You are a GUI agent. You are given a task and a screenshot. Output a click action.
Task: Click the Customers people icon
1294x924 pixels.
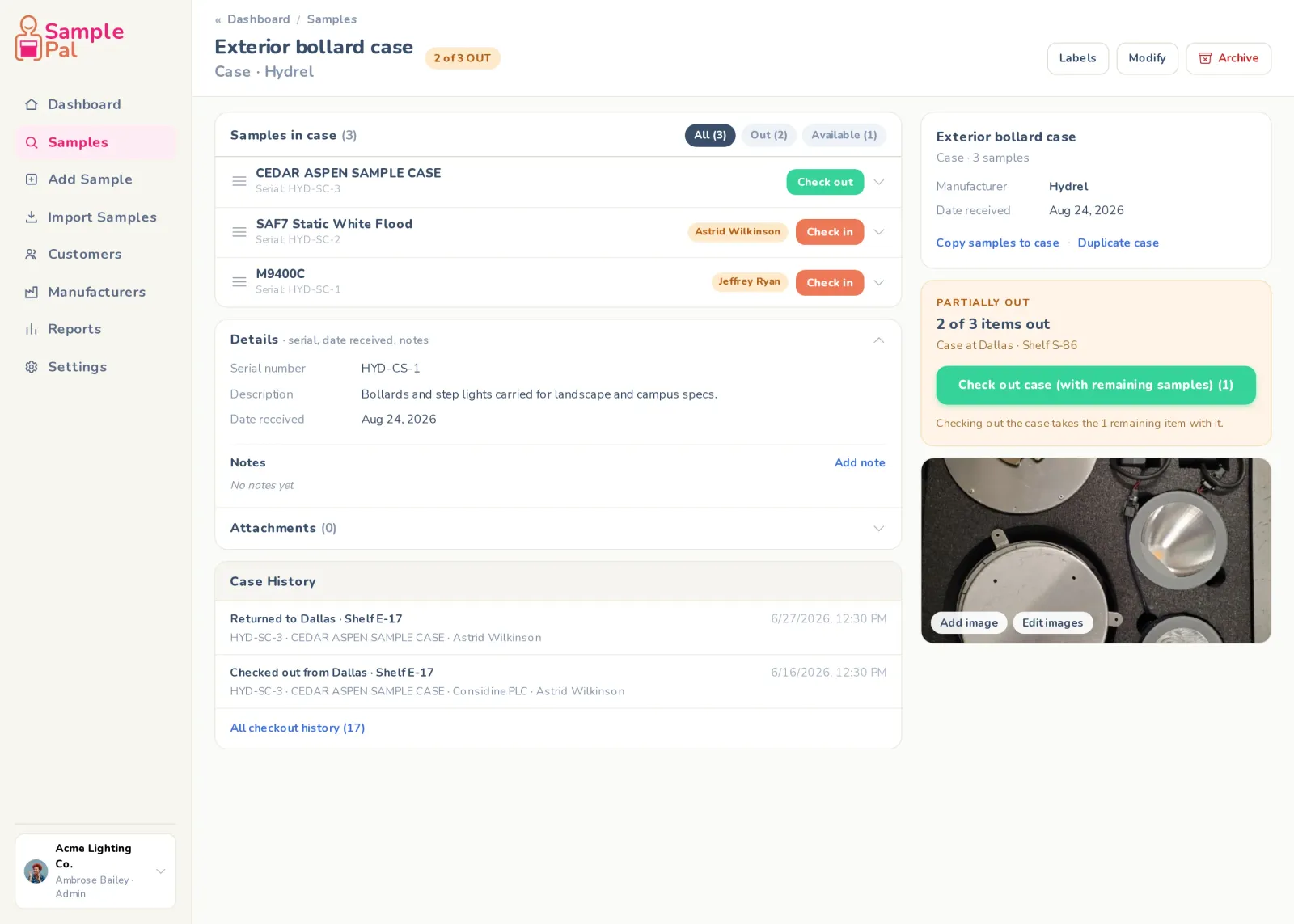pyautogui.click(x=32, y=254)
